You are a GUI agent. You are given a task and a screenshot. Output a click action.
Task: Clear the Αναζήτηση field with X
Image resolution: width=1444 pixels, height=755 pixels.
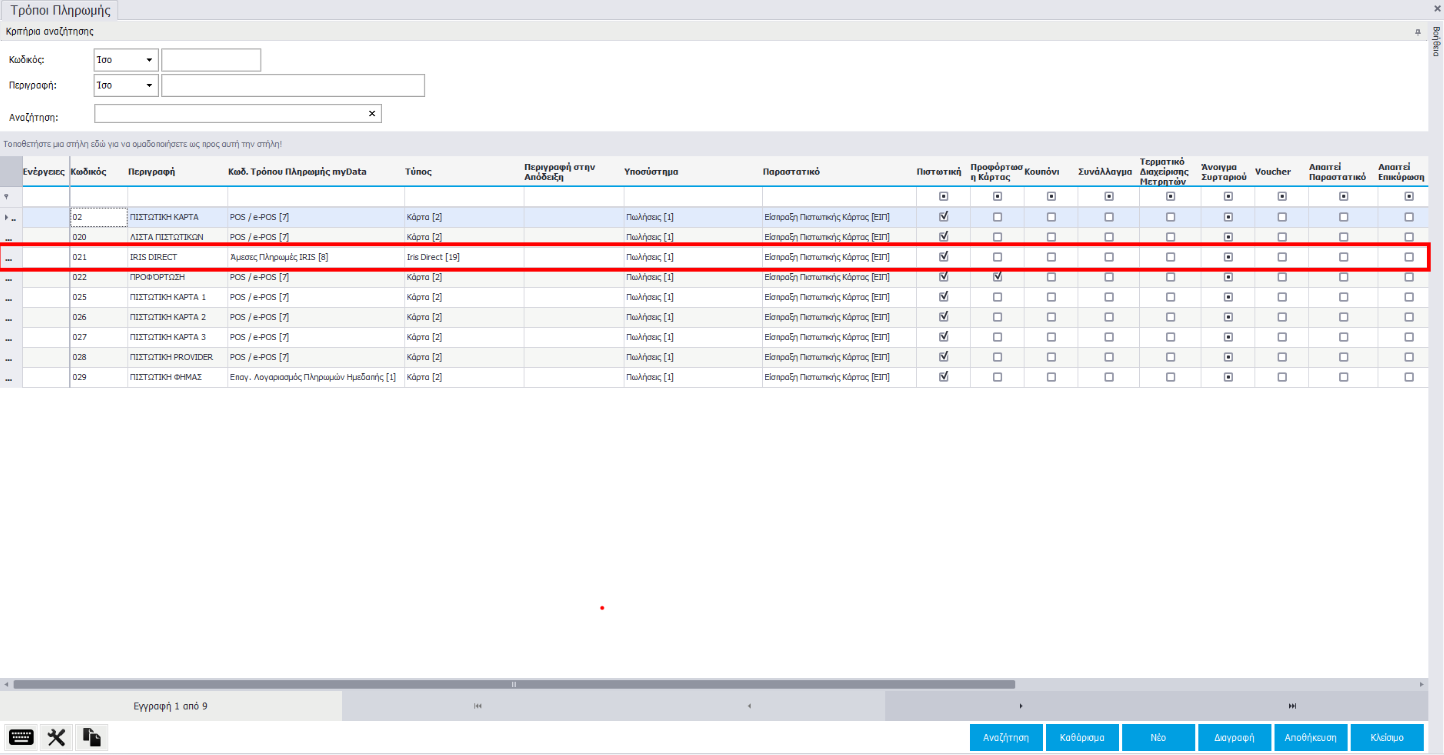click(372, 114)
